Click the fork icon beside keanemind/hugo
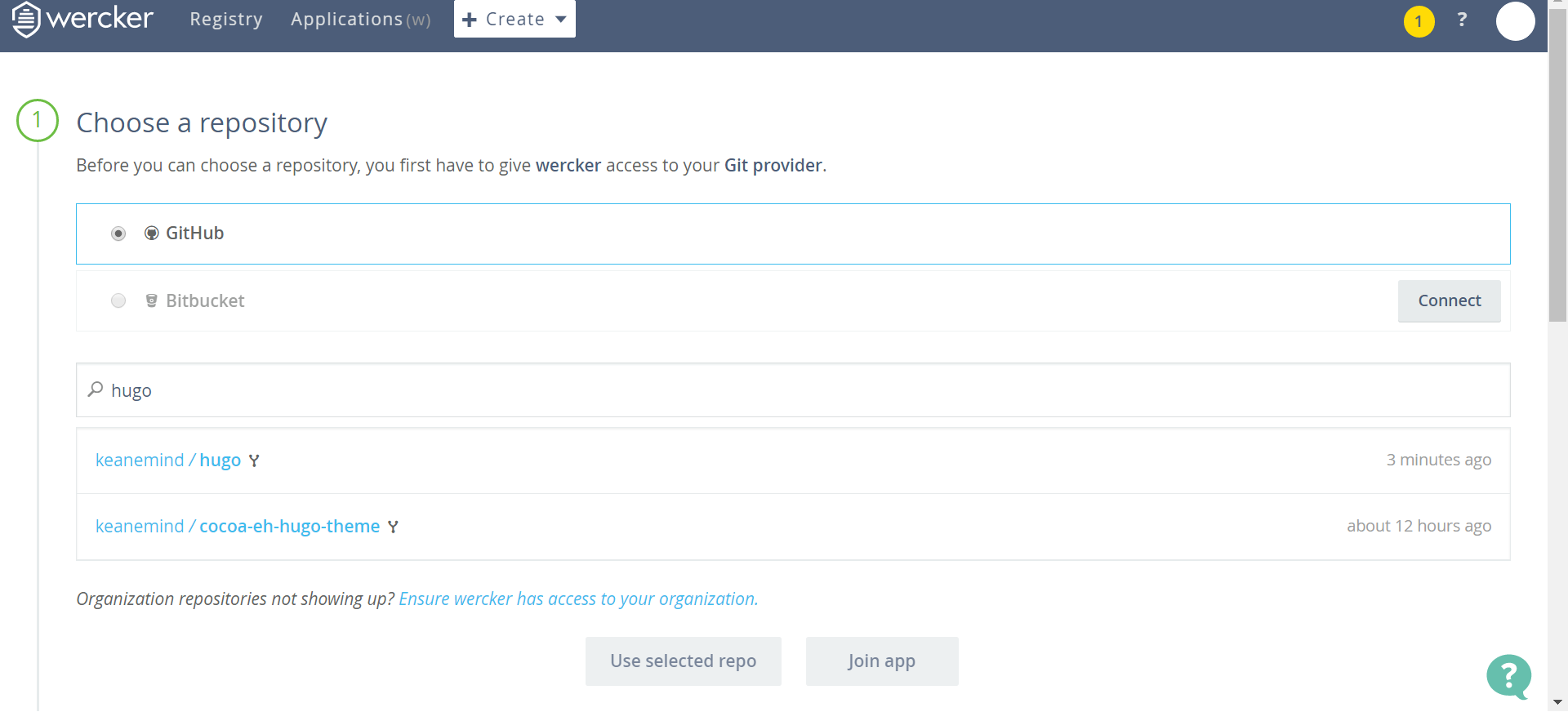Viewport: 1568px width, 712px height. (254, 461)
